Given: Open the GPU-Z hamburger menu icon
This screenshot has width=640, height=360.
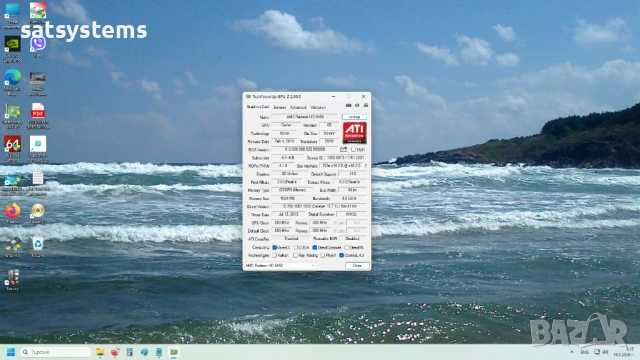Looking at the screenshot, I should tap(366, 106).
